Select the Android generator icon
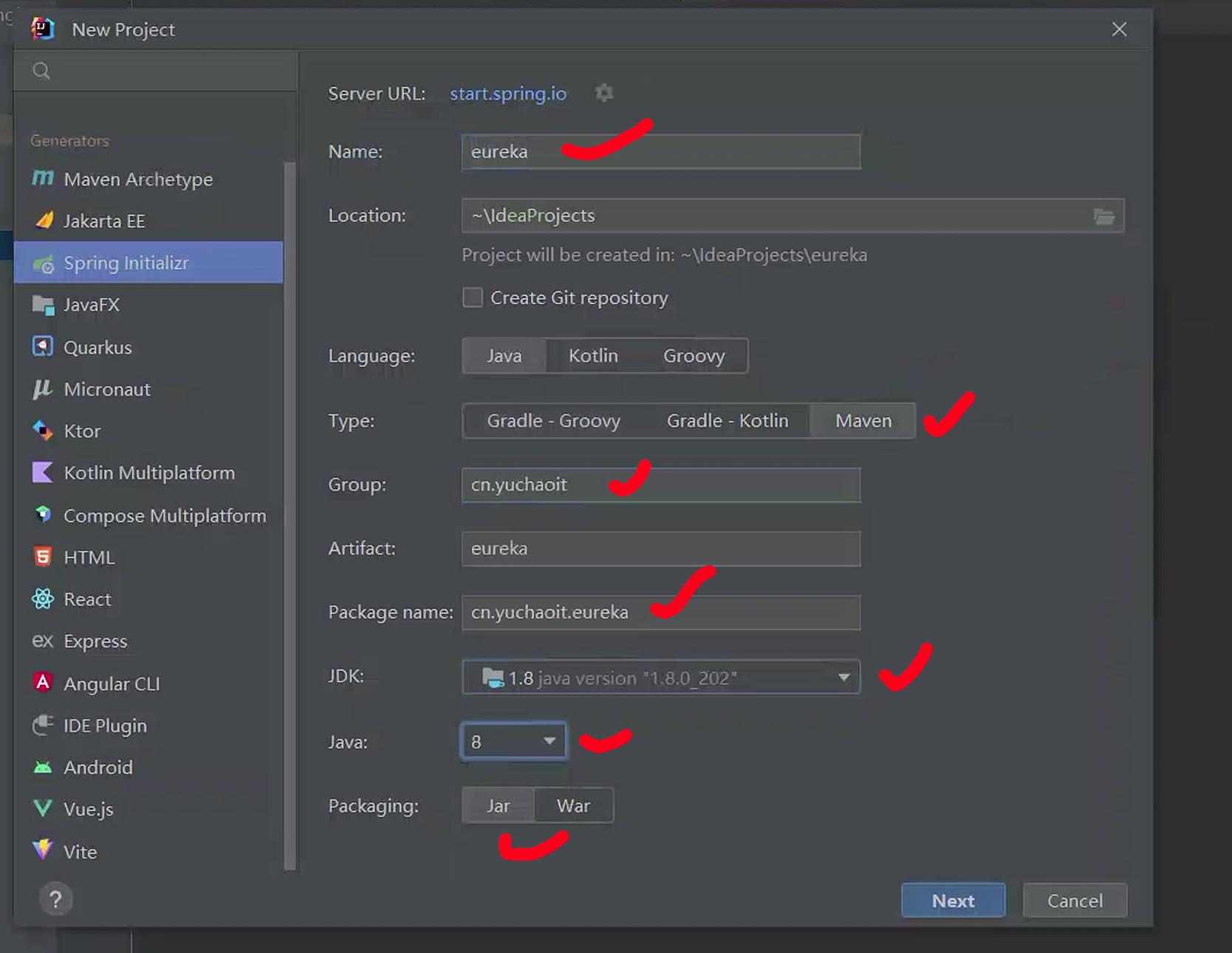 tap(43, 768)
